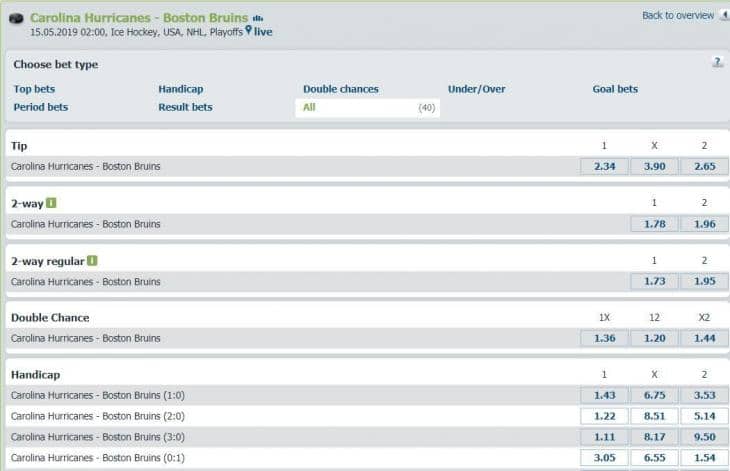730x471 pixels.
Task: Filter by Top bets
Action: click(34, 89)
